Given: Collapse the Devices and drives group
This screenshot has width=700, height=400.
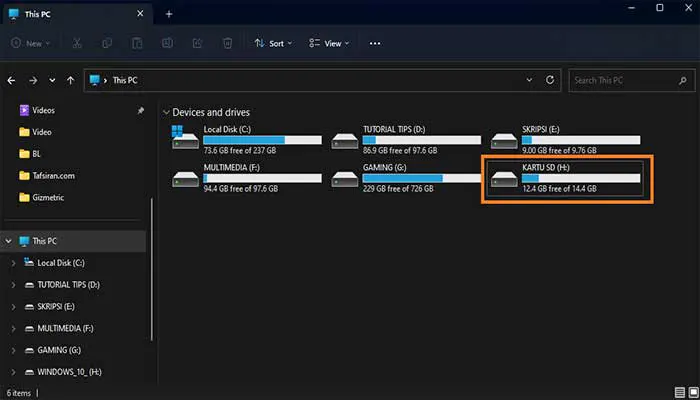Looking at the screenshot, I should (166, 112).
